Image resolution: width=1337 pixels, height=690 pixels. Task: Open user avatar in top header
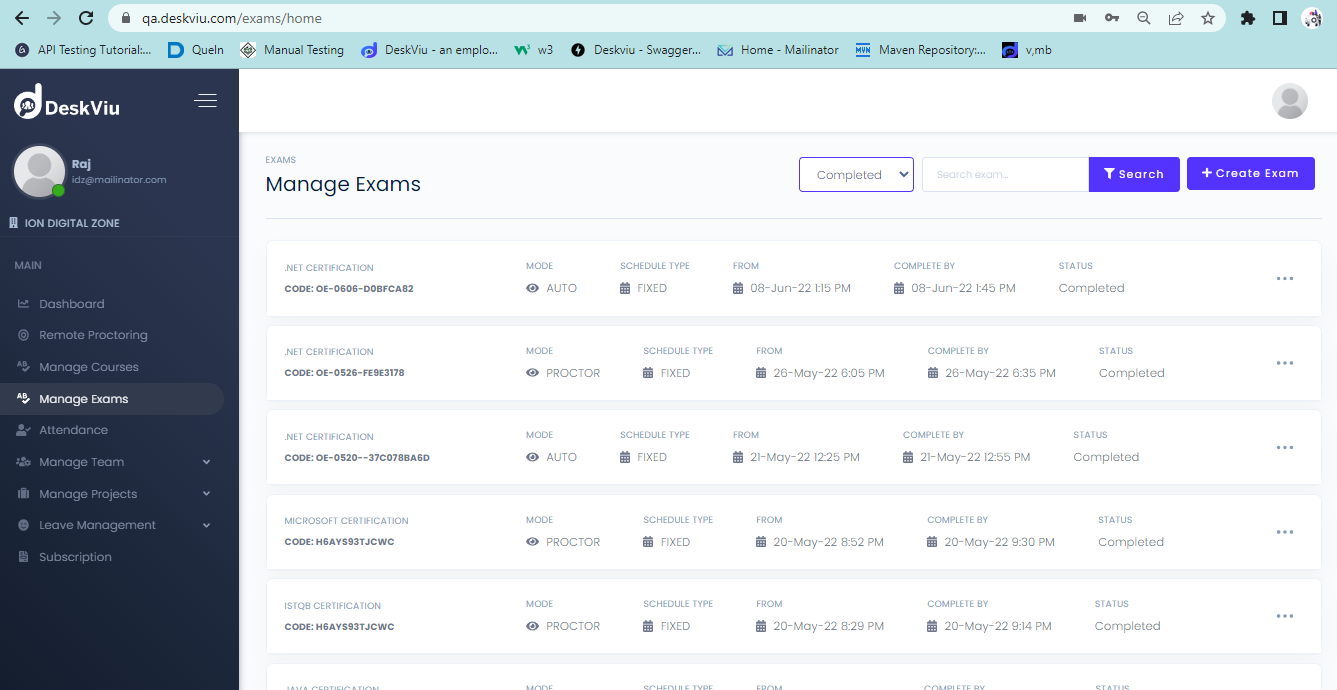click(x=1289, y=101)
